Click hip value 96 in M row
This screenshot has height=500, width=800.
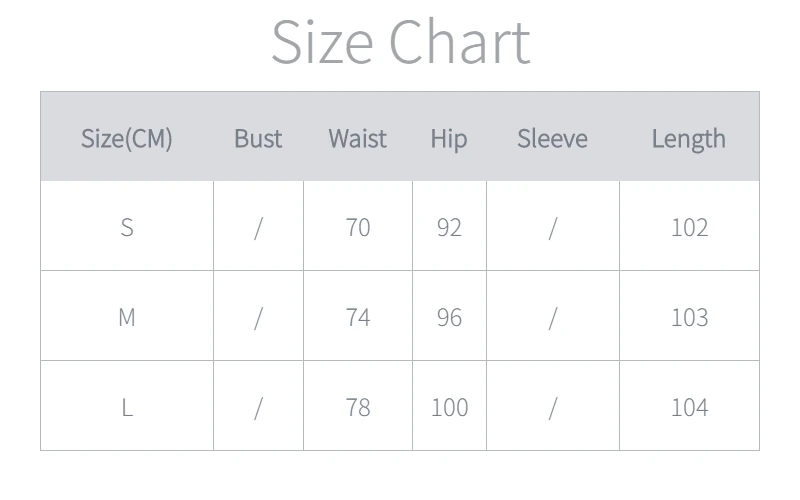(x=449, y=317)
